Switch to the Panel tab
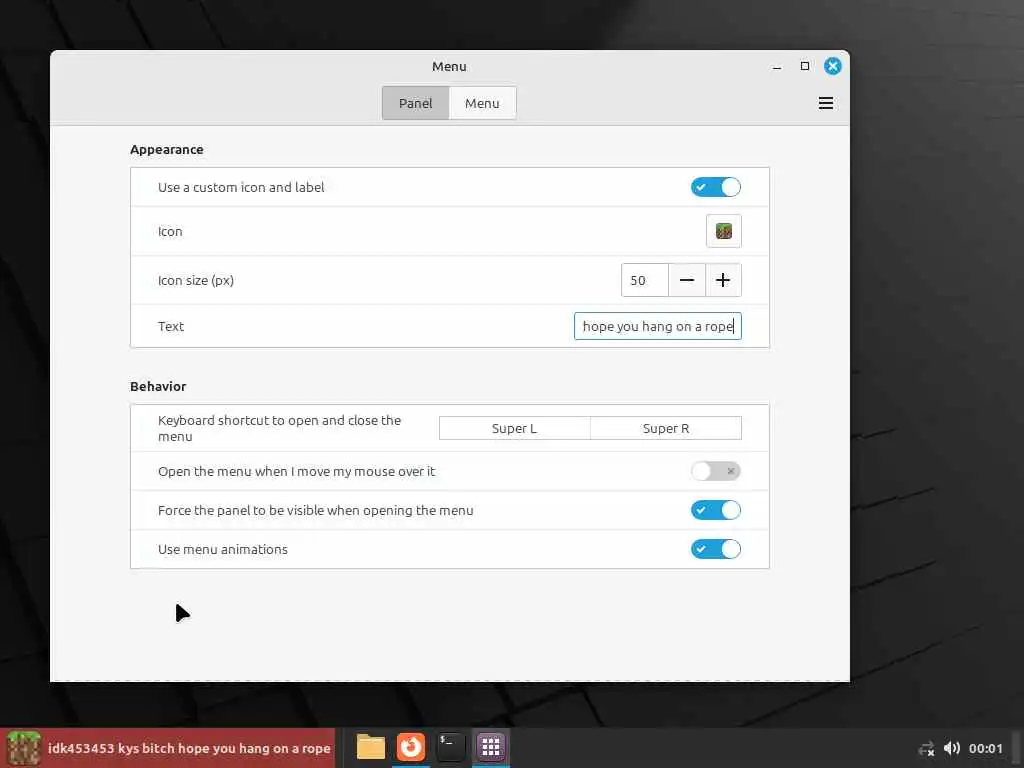Screen dimensions: 1024x768 [415, 103]
